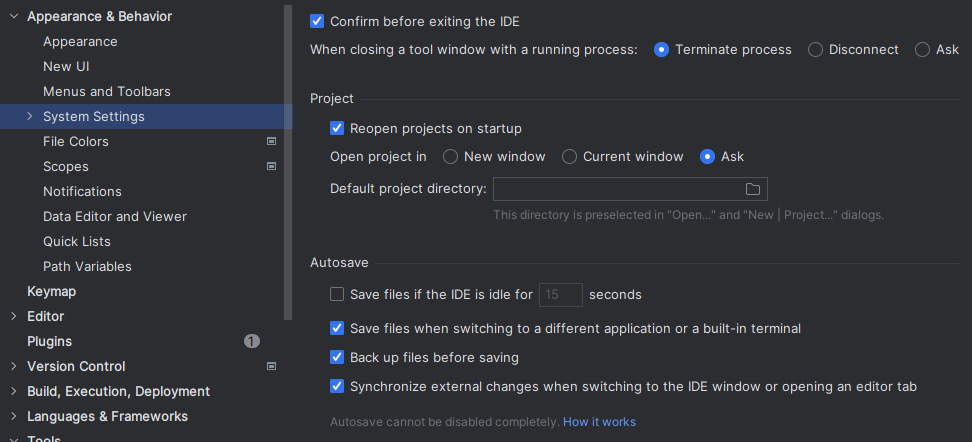
Task: Enable Save files if IDE is idle
Action: pos(338,294)
